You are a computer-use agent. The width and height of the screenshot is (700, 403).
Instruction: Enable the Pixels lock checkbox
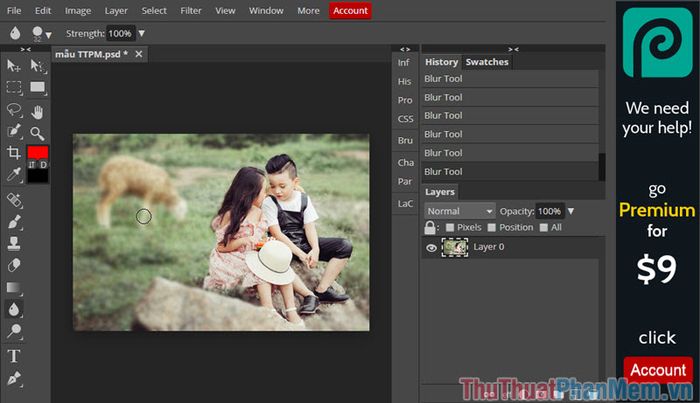450,228
